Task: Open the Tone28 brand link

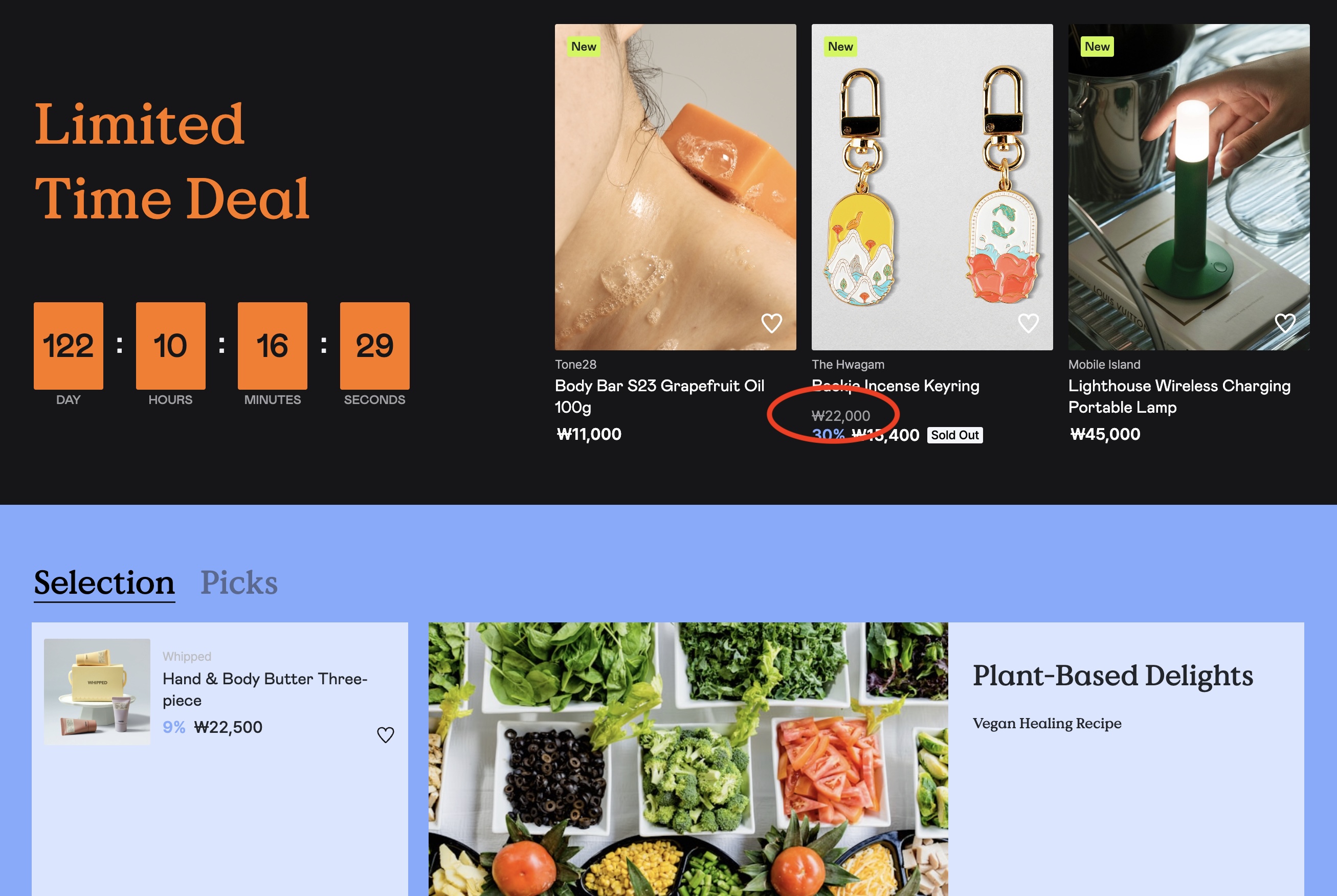Action: point(575,365)
